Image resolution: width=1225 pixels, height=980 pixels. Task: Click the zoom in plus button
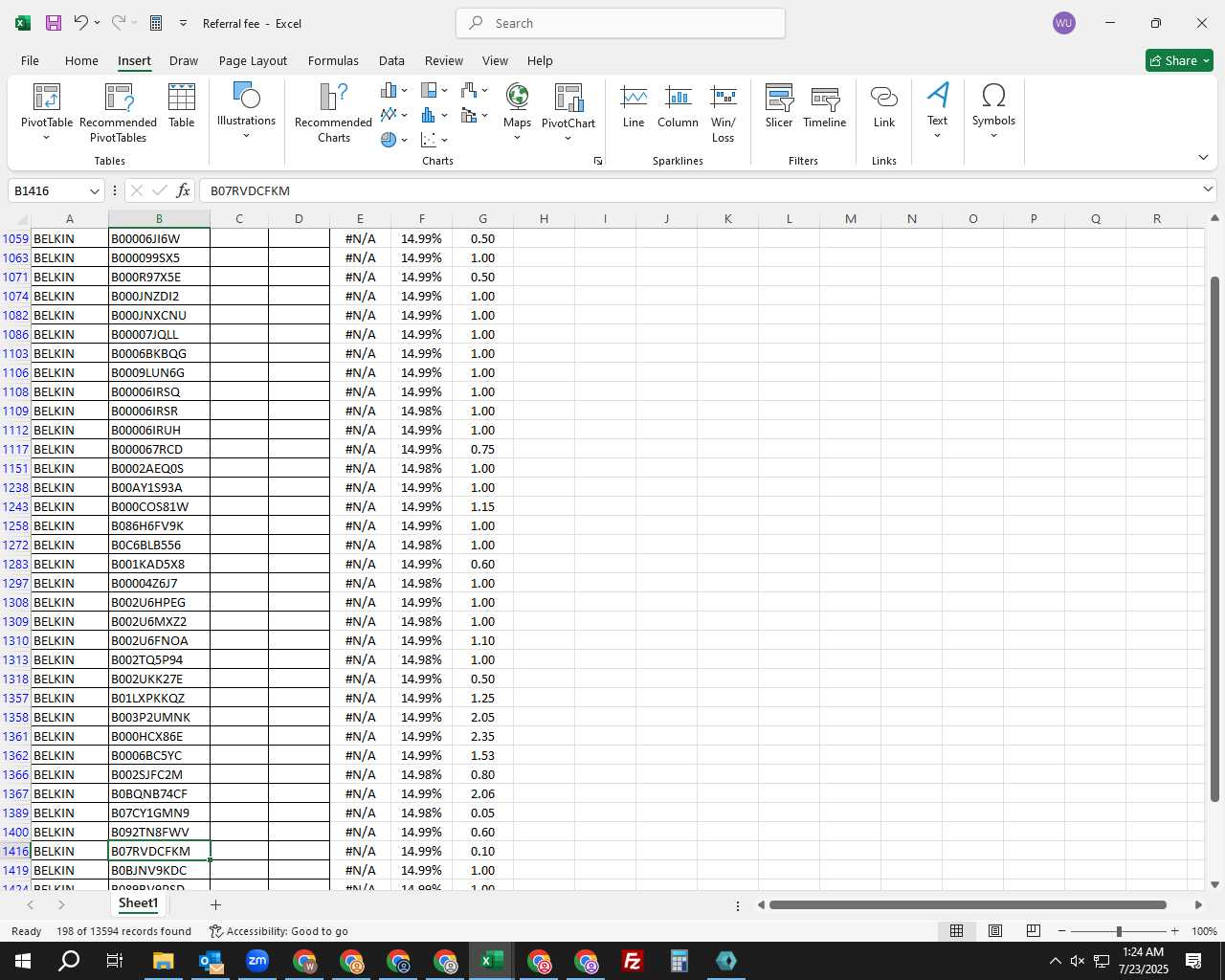pyautogui.click(x=1174, y=931)
